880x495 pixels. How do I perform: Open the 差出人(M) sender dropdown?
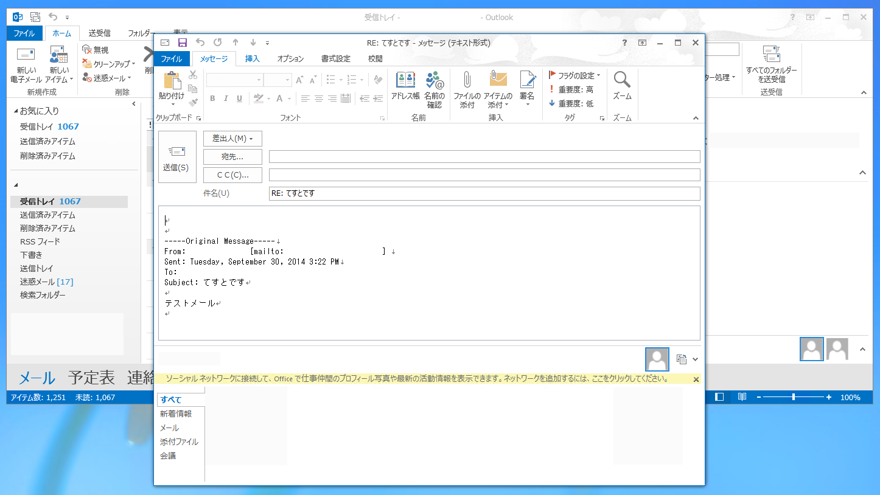[x=232, y=138]
